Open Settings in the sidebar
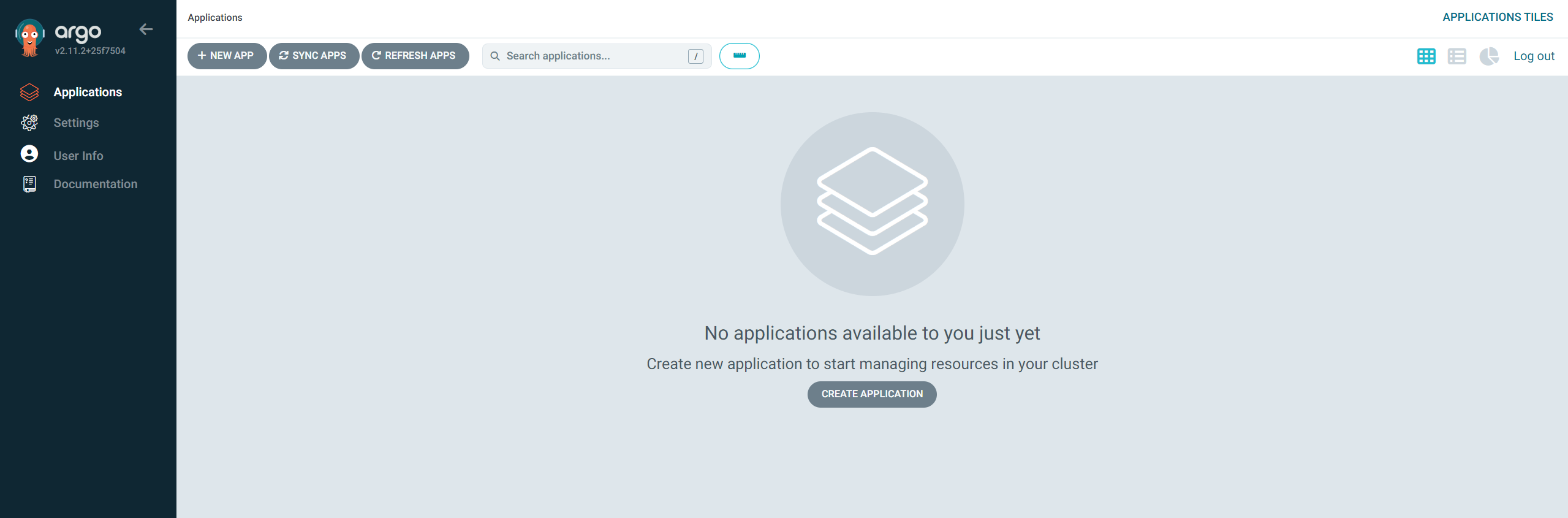This screenshot has height=518, width=1568. (76, 123)
